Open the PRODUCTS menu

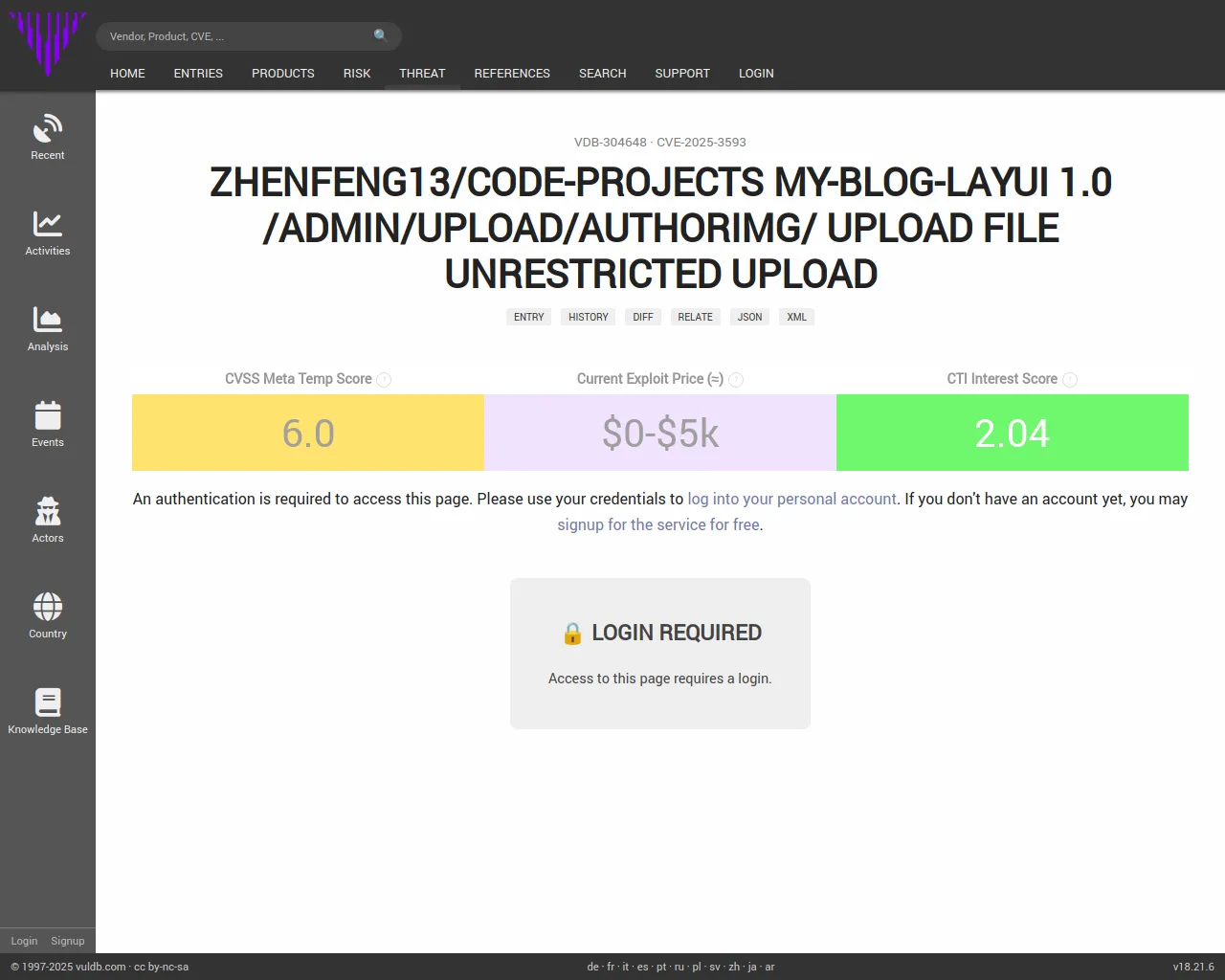pyautogui.click(x=283, y=73)
